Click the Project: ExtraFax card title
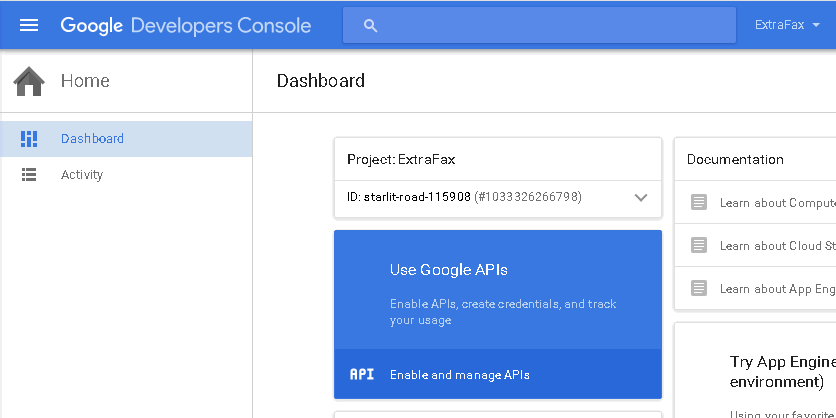836x418 pixels. tap(401, 159)
